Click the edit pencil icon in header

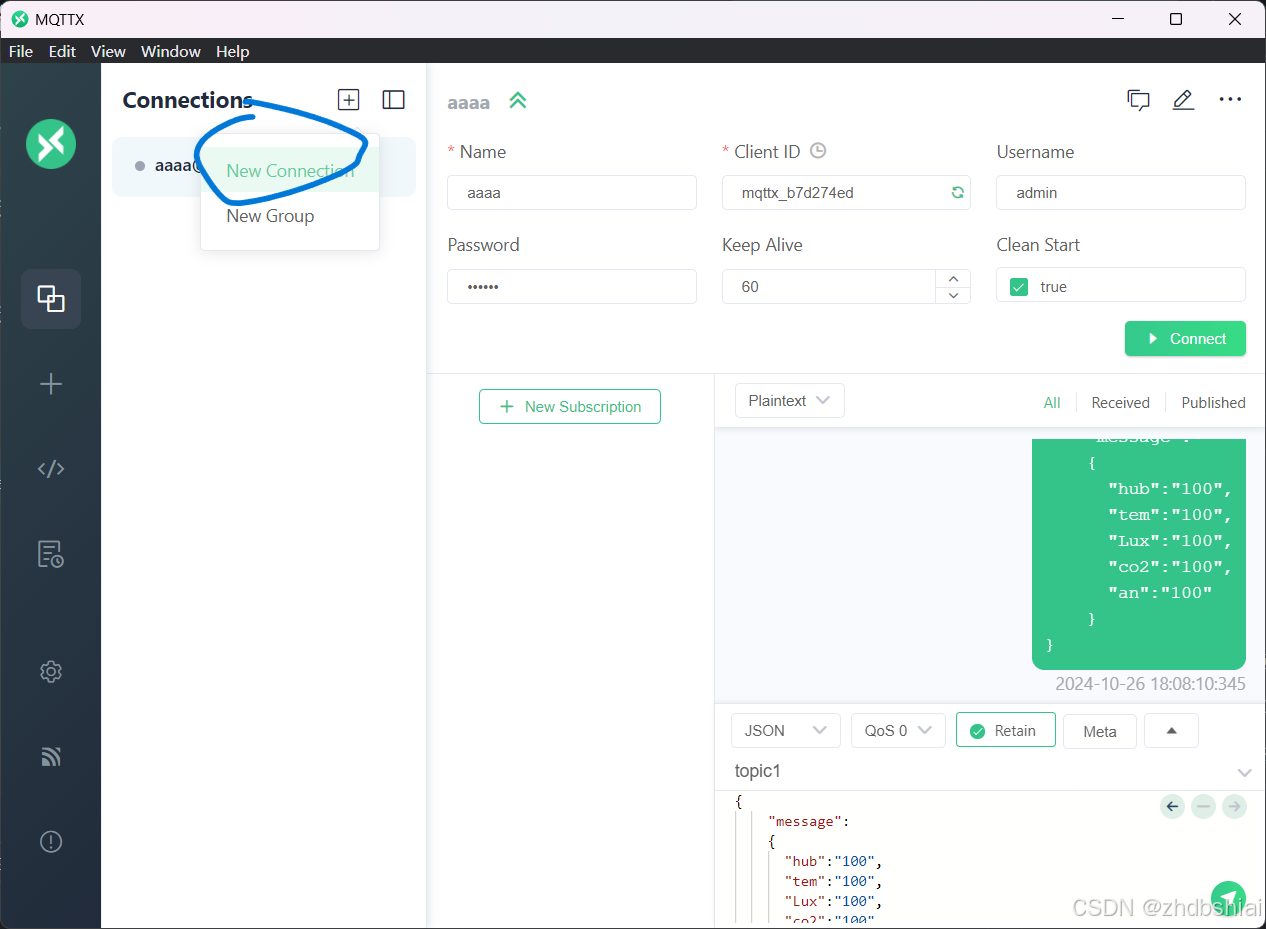click(x=1184, y=99)
